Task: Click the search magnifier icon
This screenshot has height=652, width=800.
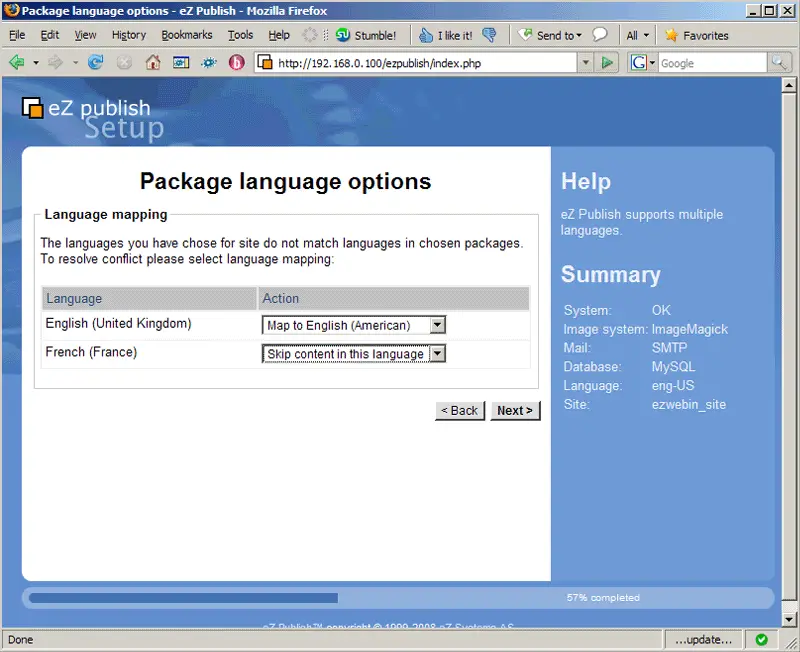Action: click(779, 63)
